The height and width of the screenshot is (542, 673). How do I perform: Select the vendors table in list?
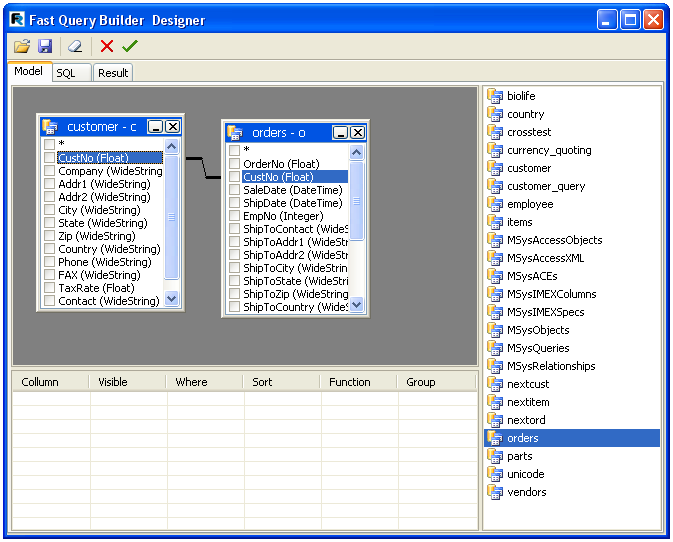click(526, 492)
